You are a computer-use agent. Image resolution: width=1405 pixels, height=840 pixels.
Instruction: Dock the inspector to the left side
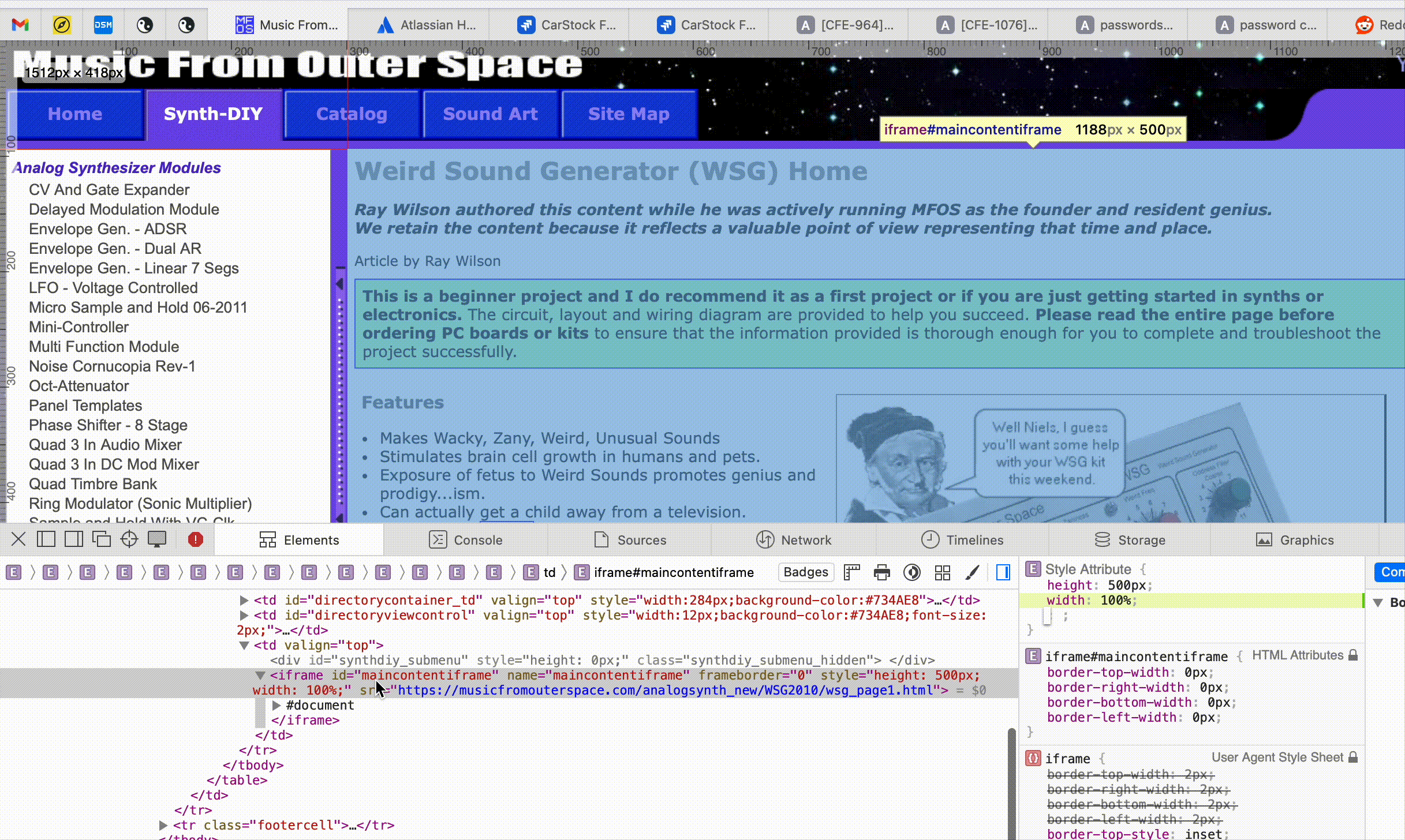(46, 539)
